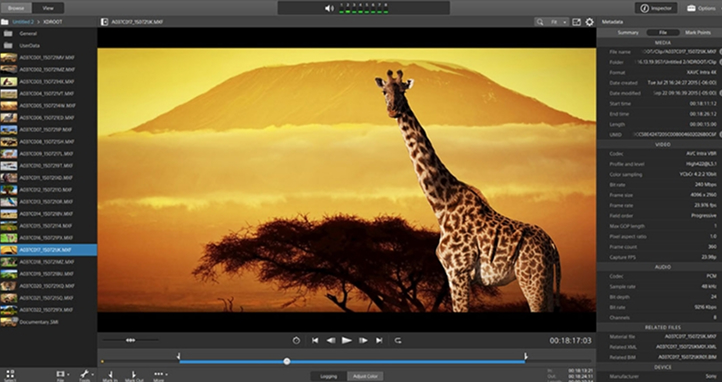
Task: Play the clip with the play button
Action: coord(347,341)
